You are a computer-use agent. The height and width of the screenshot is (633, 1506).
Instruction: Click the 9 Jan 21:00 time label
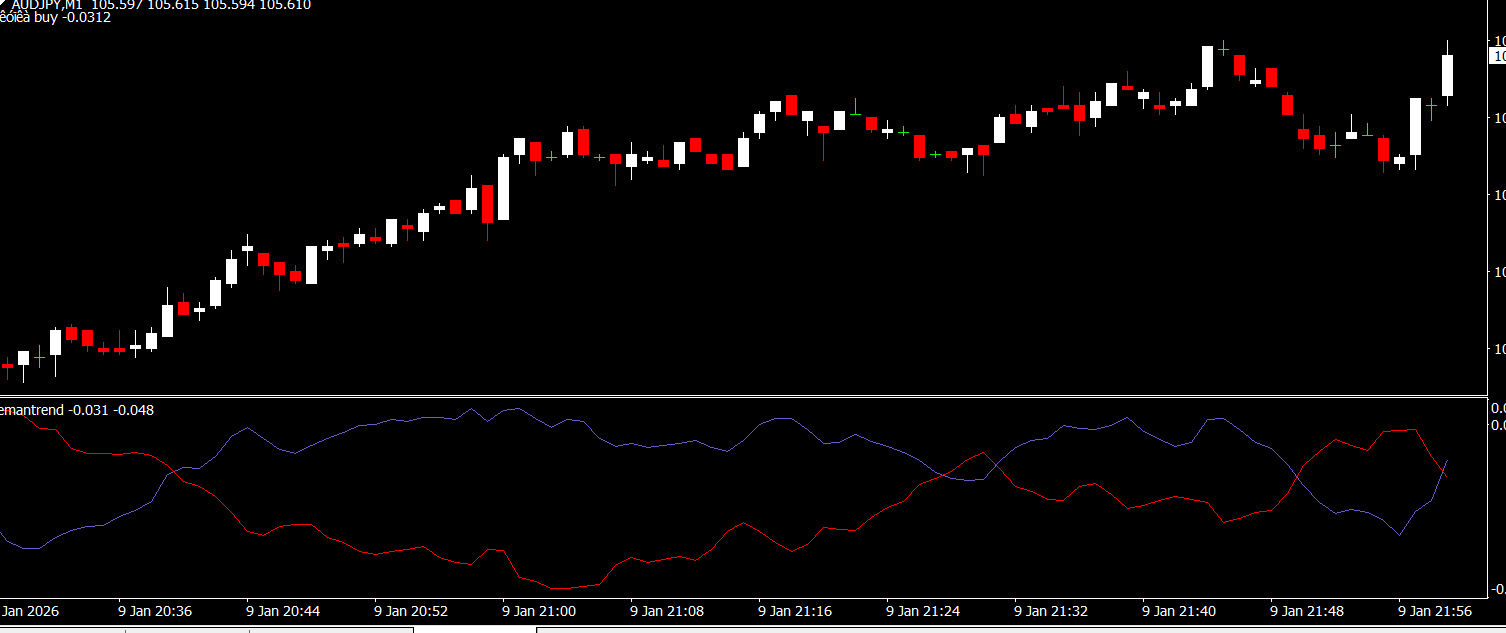pyautogui.click(x=539, y=610)
